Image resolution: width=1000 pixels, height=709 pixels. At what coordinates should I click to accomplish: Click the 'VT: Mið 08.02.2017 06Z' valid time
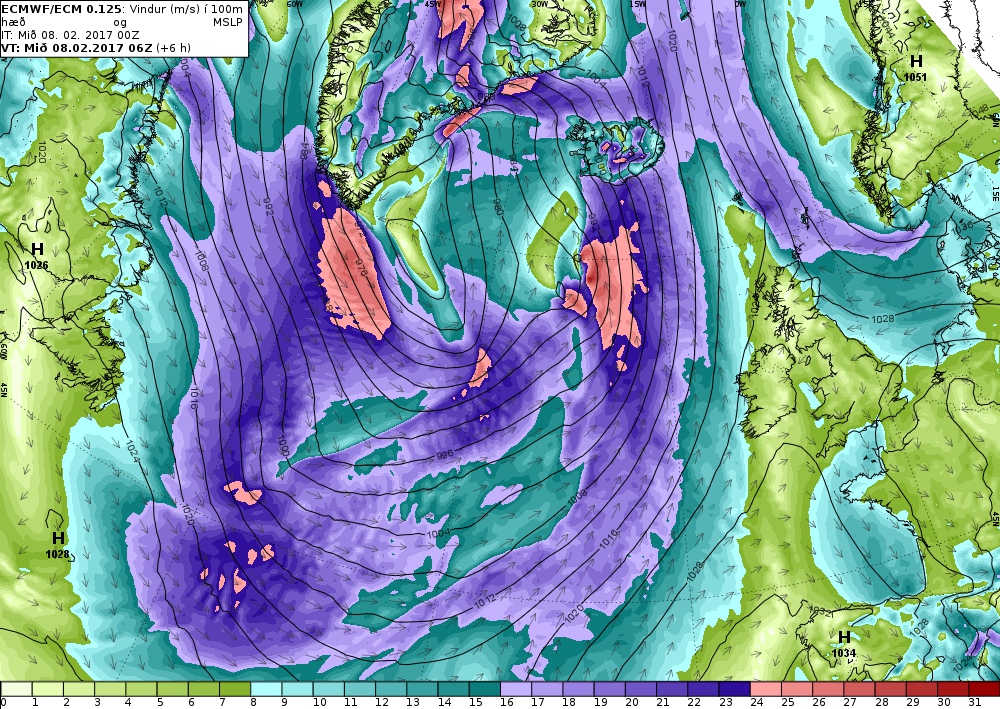pyautogui.click(x=77, y=48)
